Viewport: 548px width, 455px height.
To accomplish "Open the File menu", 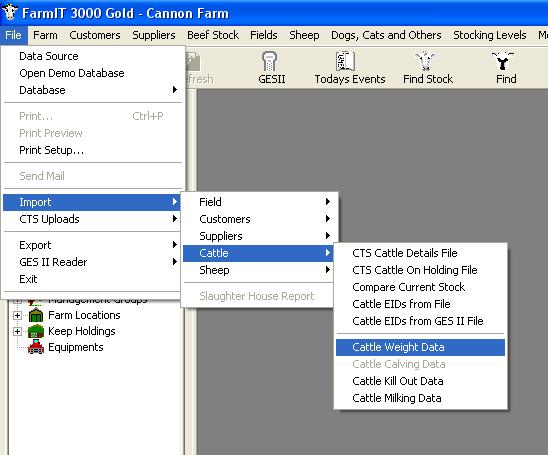I will 13,35.
